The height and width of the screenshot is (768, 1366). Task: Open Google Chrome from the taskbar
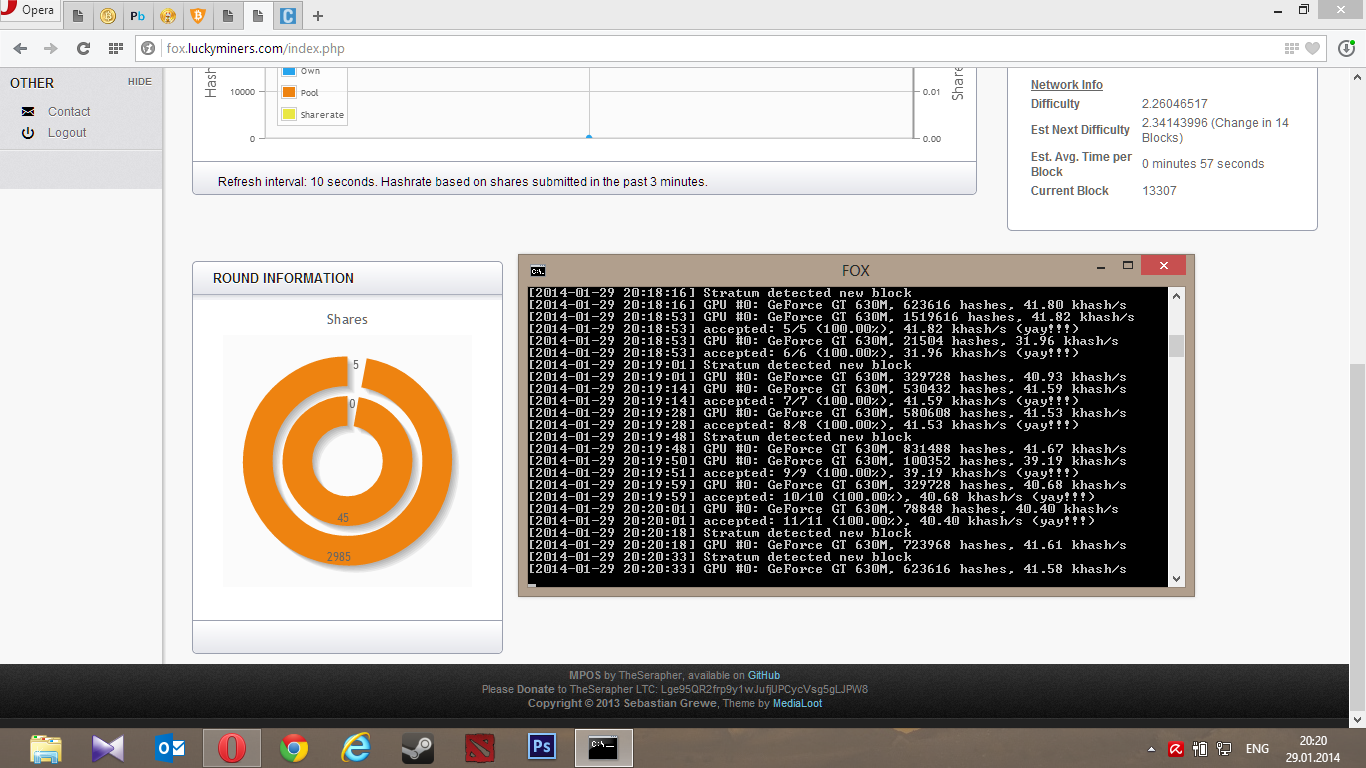point(294,748)
